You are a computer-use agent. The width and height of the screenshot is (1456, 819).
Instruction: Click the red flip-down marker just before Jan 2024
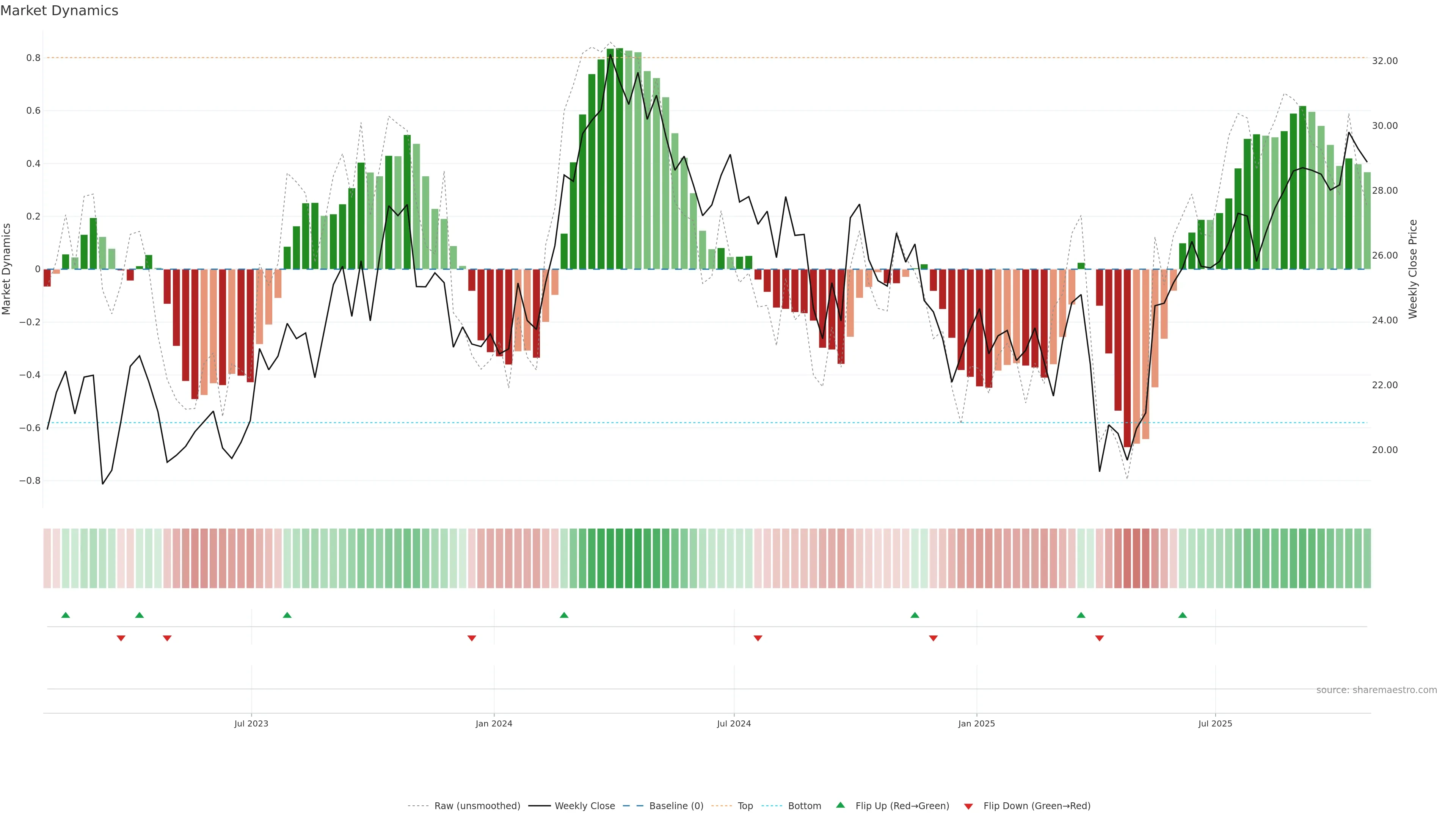click(472, 638)
